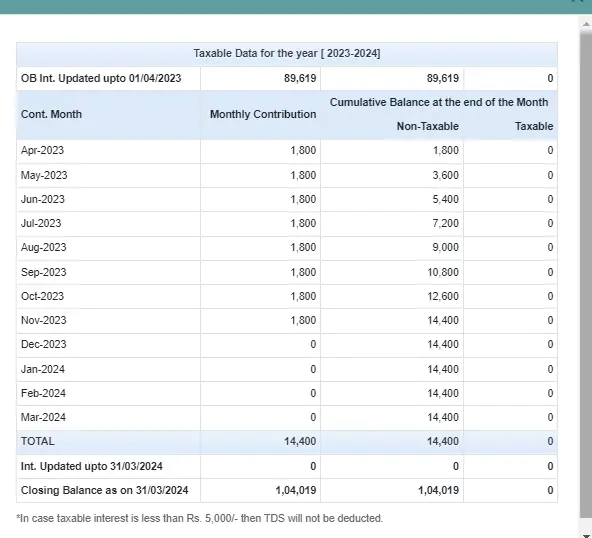Select the Jul-2023 row label
The image size is (592, 538).
[41, 223]
